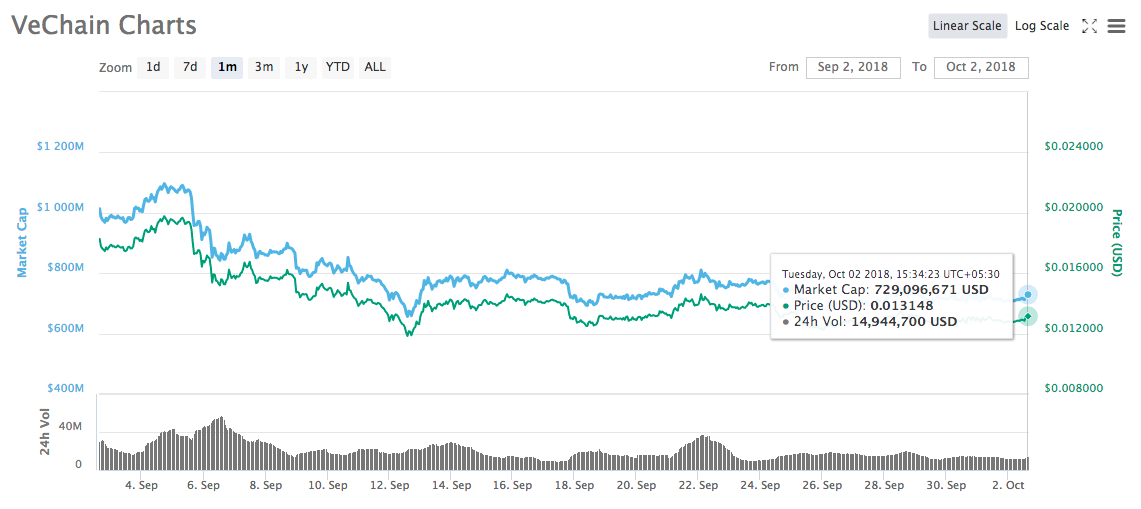Click the 24. Sep date label
Viewport: 1141px width, 509px height.
tap(760, 484)
